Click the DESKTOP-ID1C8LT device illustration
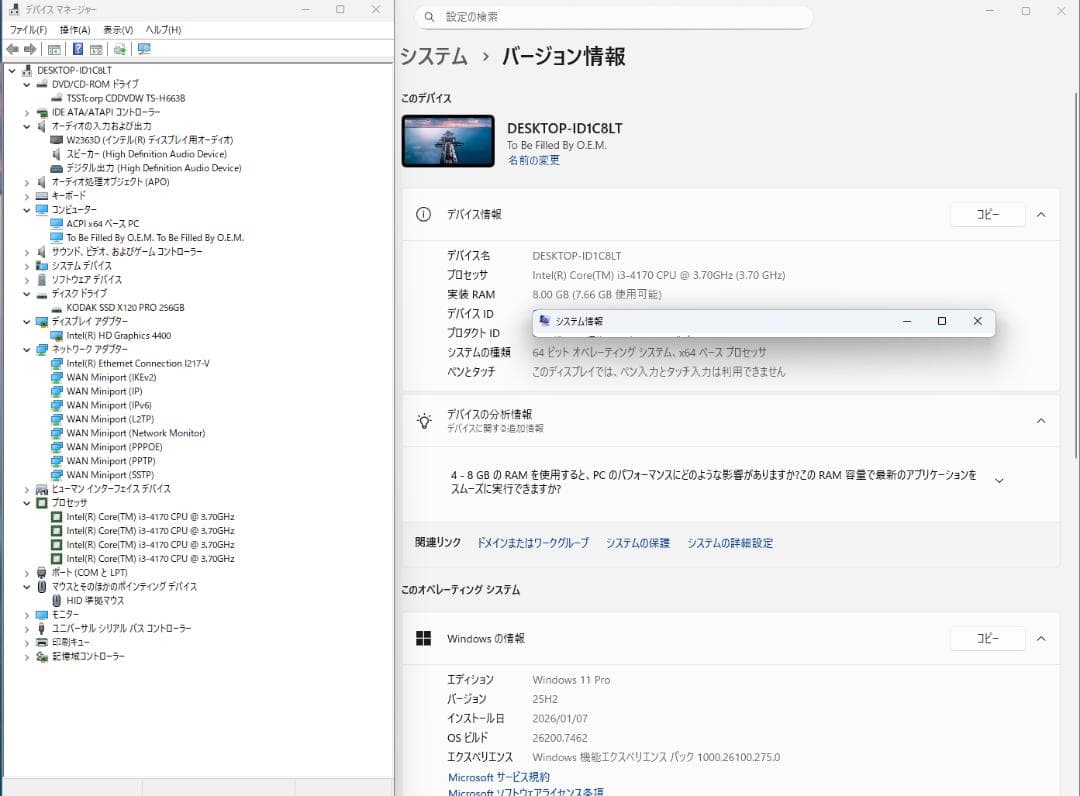This screenshot has width=1080, height=796. pyautogui.click(x=447, y=140)
